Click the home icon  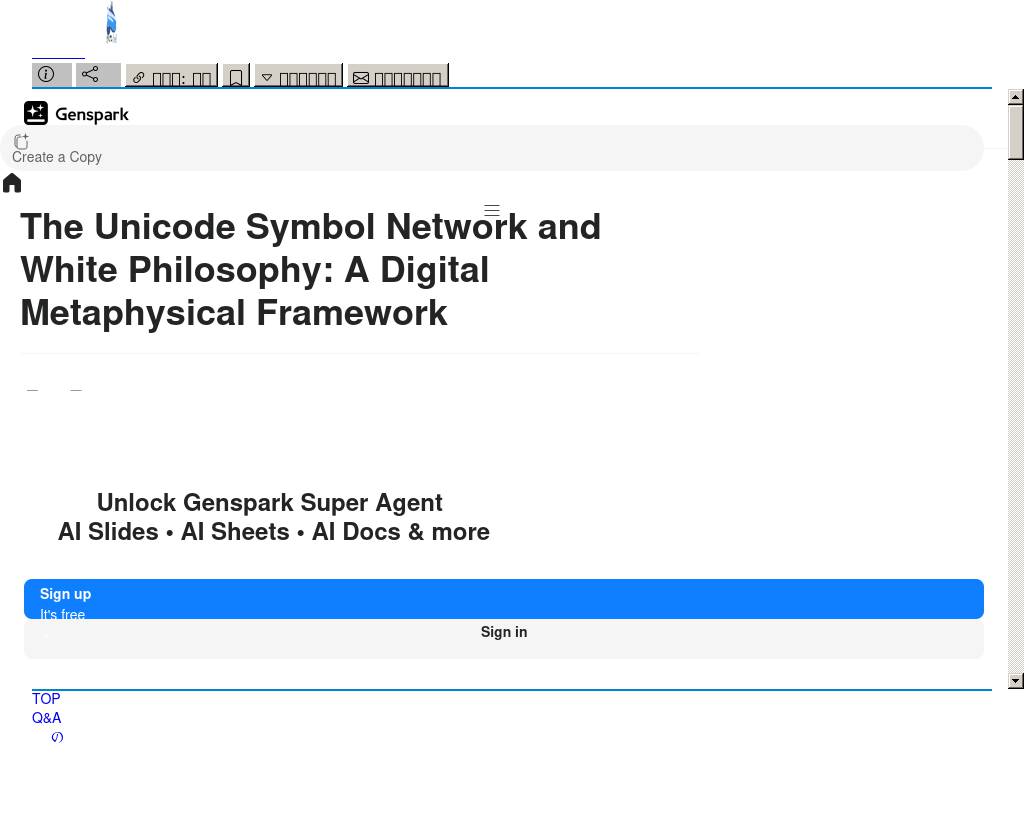pyautogui.click(x=12, y=183)
